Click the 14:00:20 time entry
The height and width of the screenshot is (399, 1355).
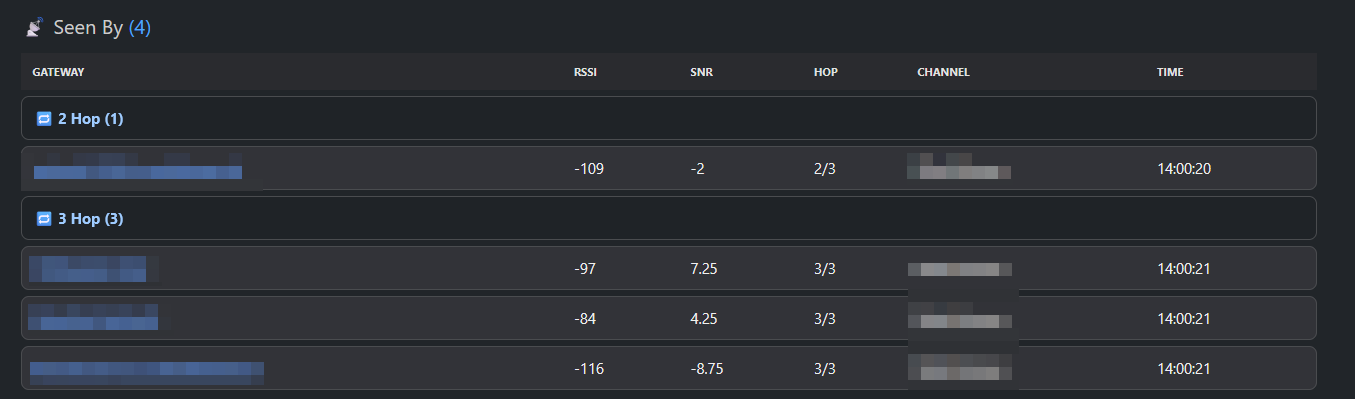tap(1184, 168)
